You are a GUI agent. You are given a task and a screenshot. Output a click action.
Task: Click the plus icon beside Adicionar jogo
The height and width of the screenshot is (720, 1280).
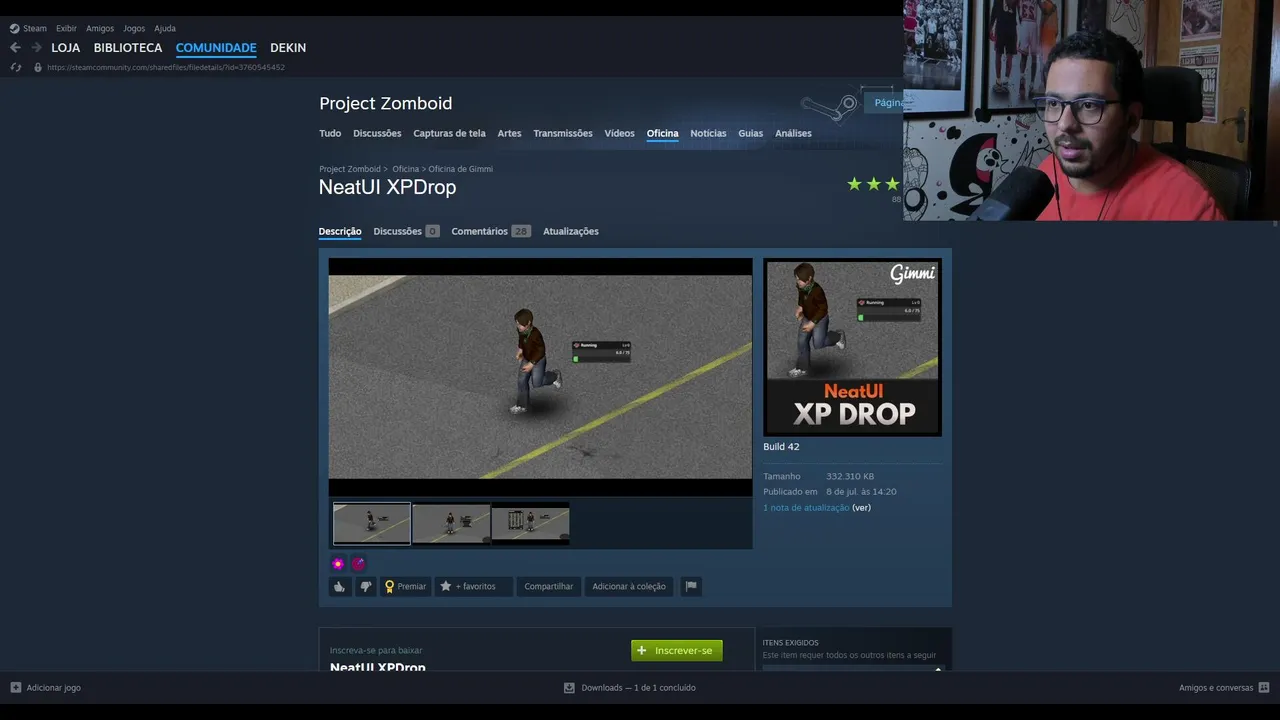(15, 688)
